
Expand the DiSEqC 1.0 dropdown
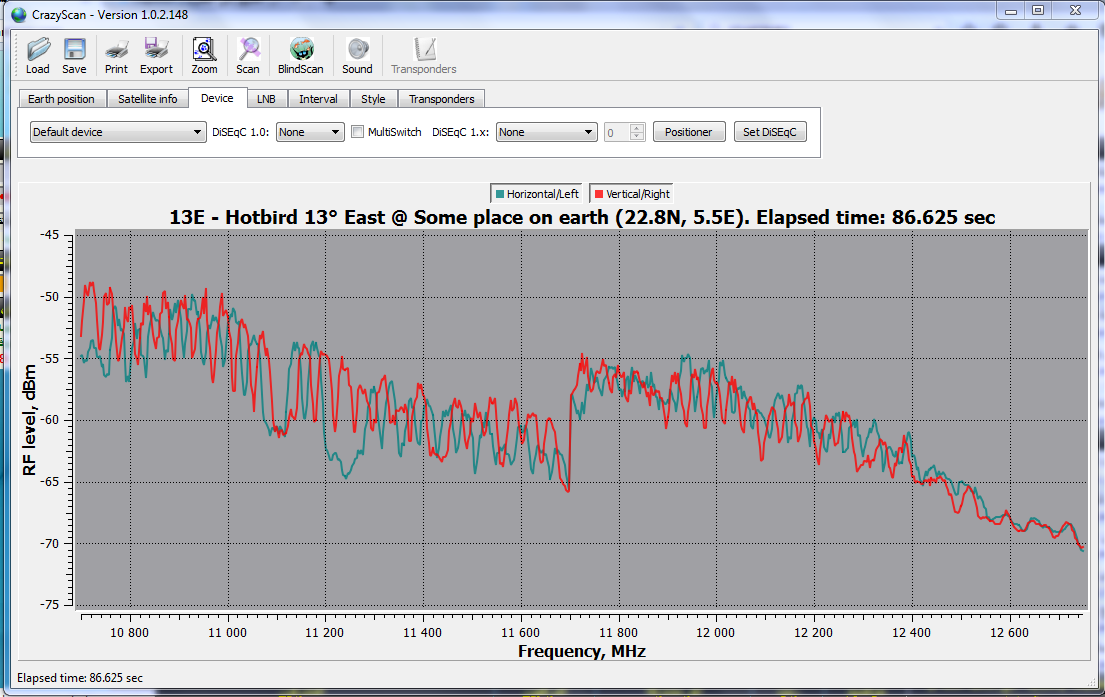310,132
